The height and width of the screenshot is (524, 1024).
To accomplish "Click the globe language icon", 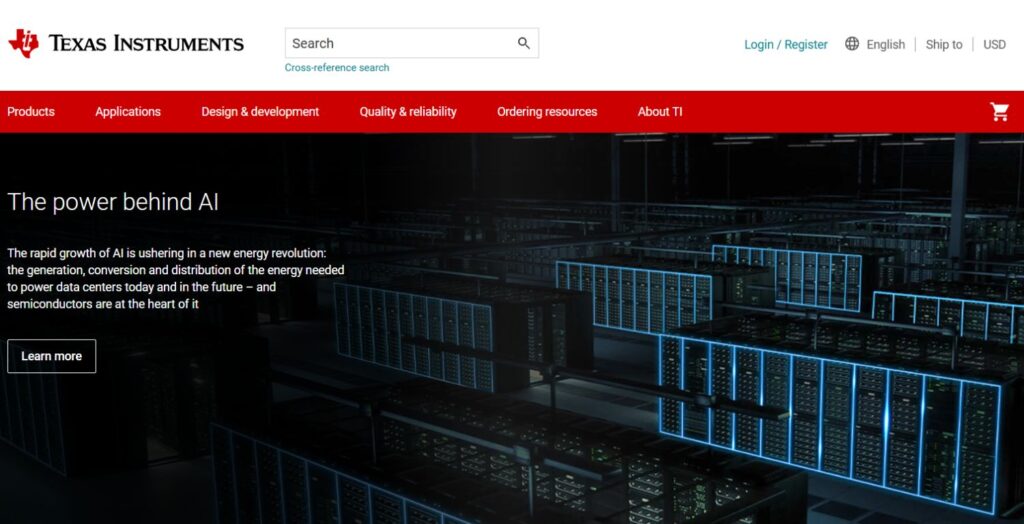I will (852, 44).
